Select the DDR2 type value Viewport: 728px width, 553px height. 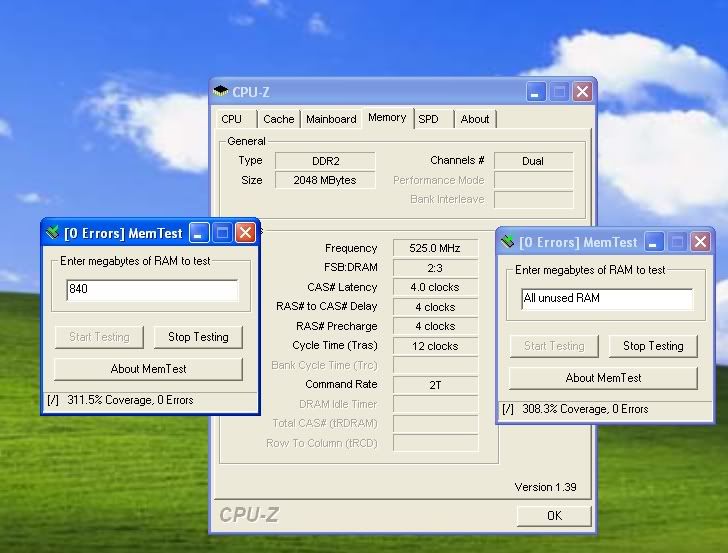coord(325,161)
